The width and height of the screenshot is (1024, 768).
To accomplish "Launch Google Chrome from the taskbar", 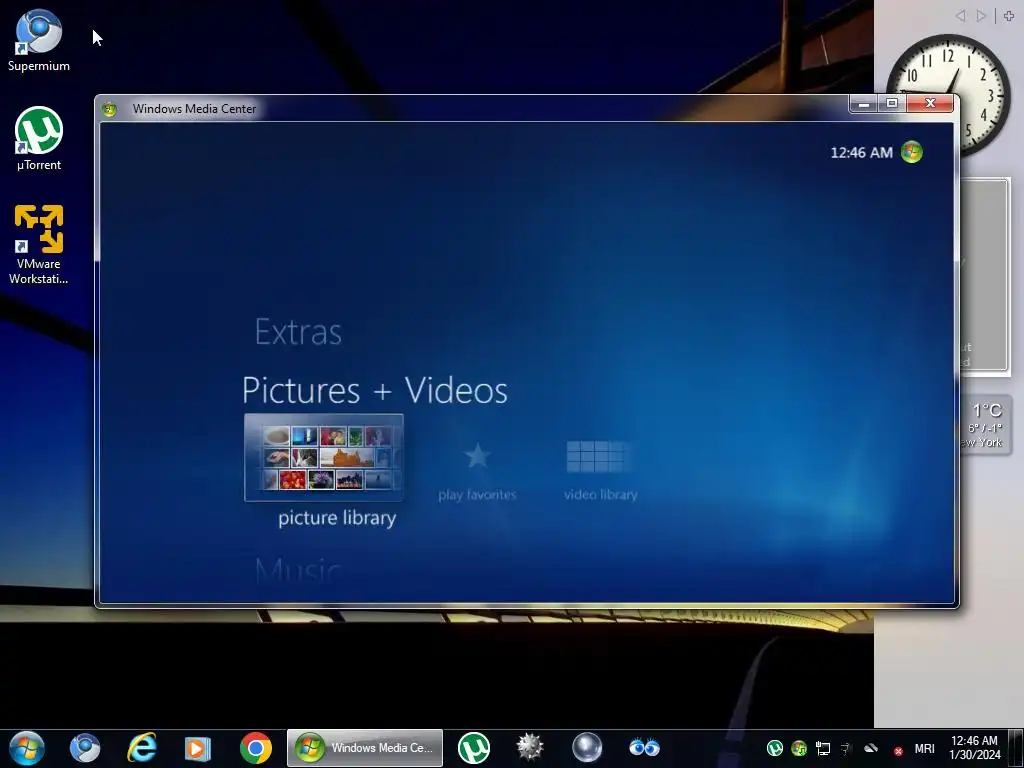I will click(x=255, y=748).
